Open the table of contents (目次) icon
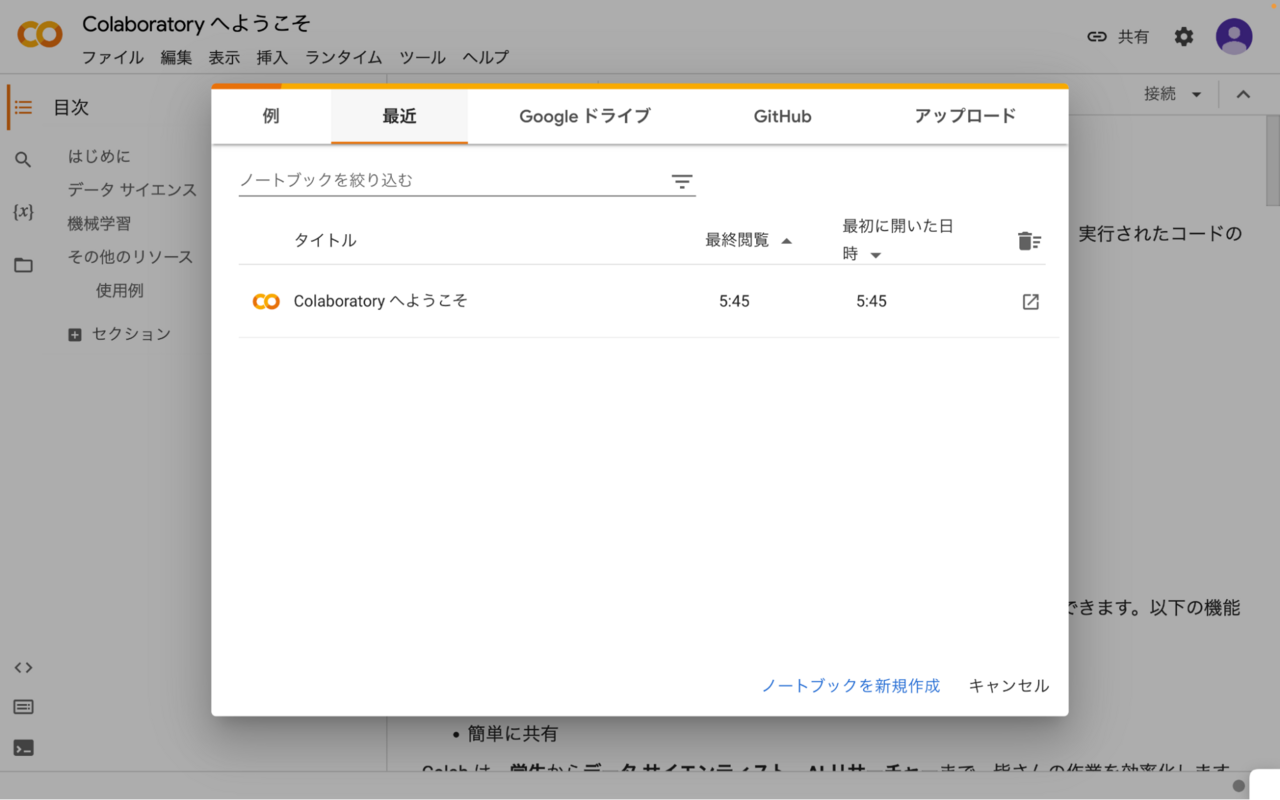 point(23,107)
